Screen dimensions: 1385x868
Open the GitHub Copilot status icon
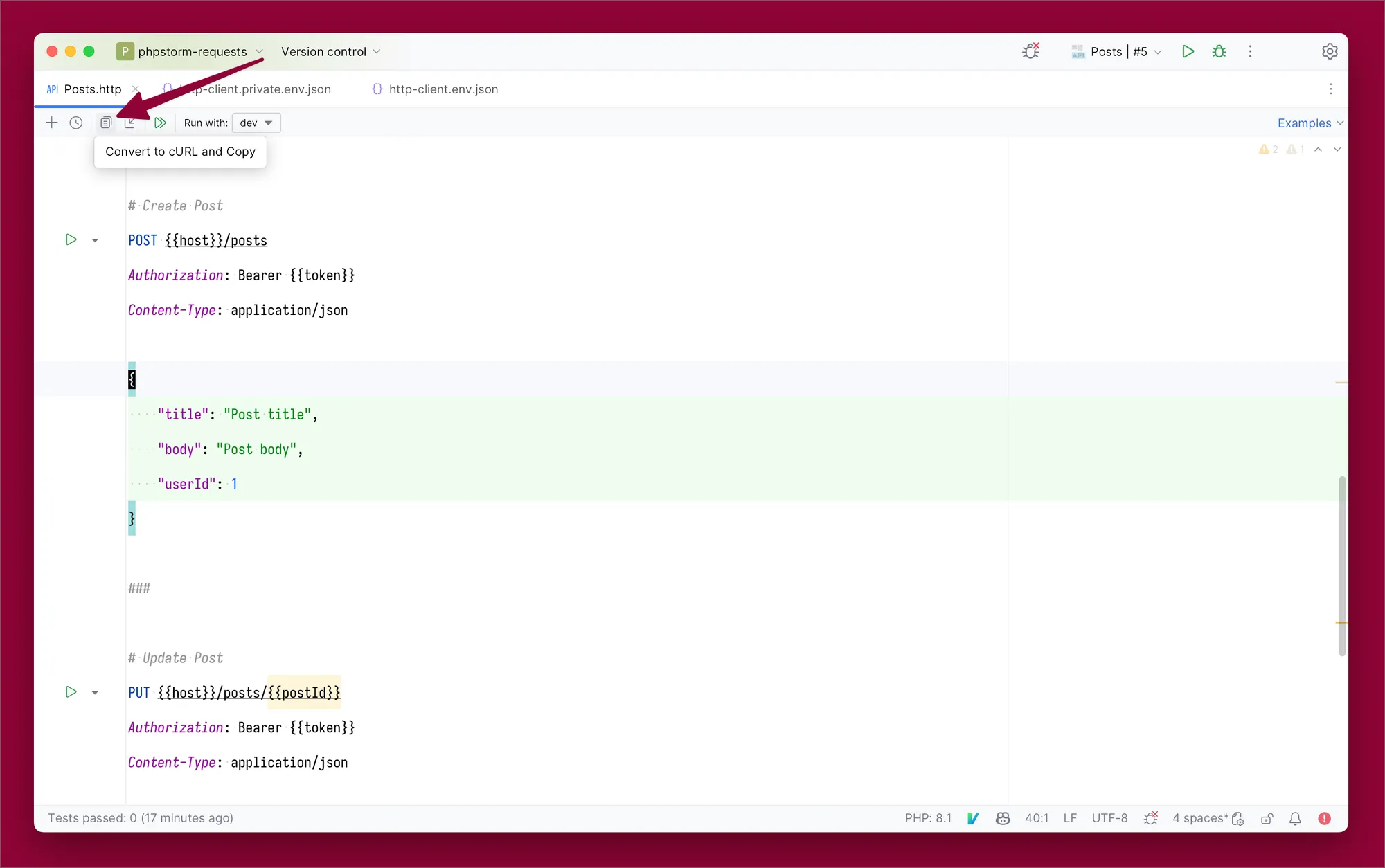tap(1003, 818)
